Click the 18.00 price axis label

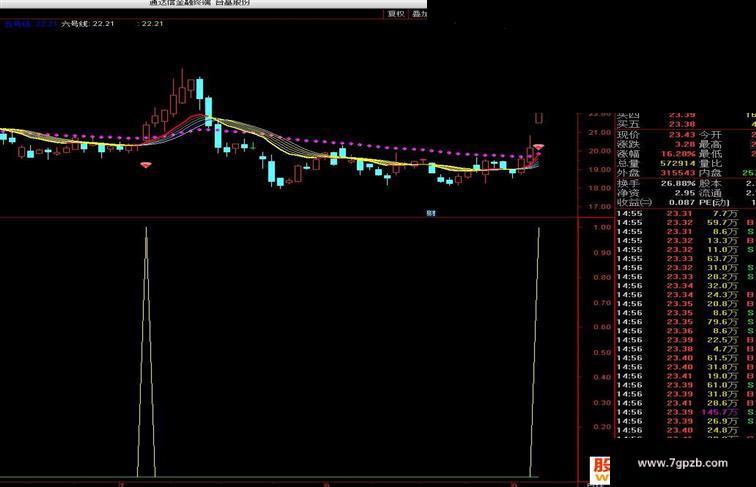click(x=601, y=188)
